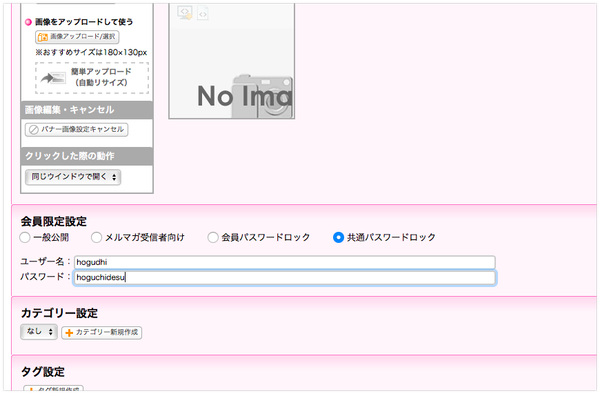Select the upload image radio option
600x394 pixels.
(x=28, y=22)
